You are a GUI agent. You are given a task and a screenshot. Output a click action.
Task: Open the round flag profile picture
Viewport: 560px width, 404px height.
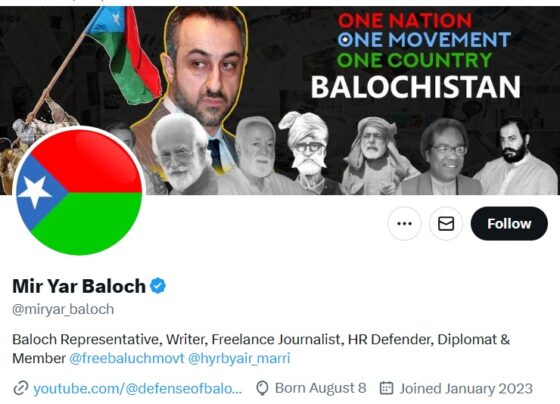click(x=79, y=191)
